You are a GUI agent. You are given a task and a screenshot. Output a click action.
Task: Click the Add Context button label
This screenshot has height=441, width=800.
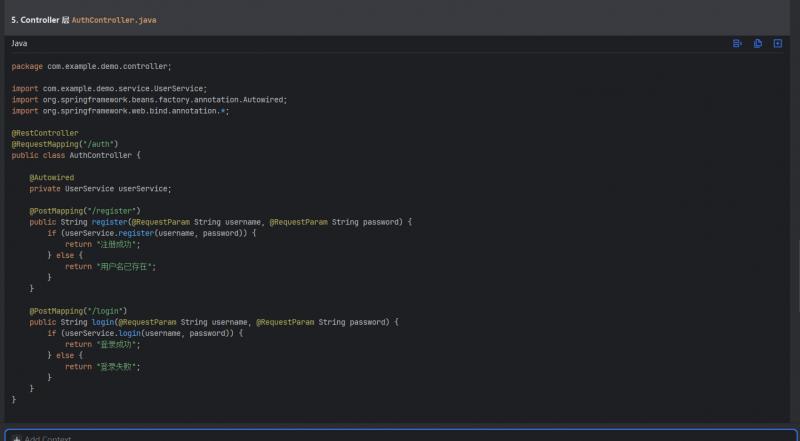47,438
